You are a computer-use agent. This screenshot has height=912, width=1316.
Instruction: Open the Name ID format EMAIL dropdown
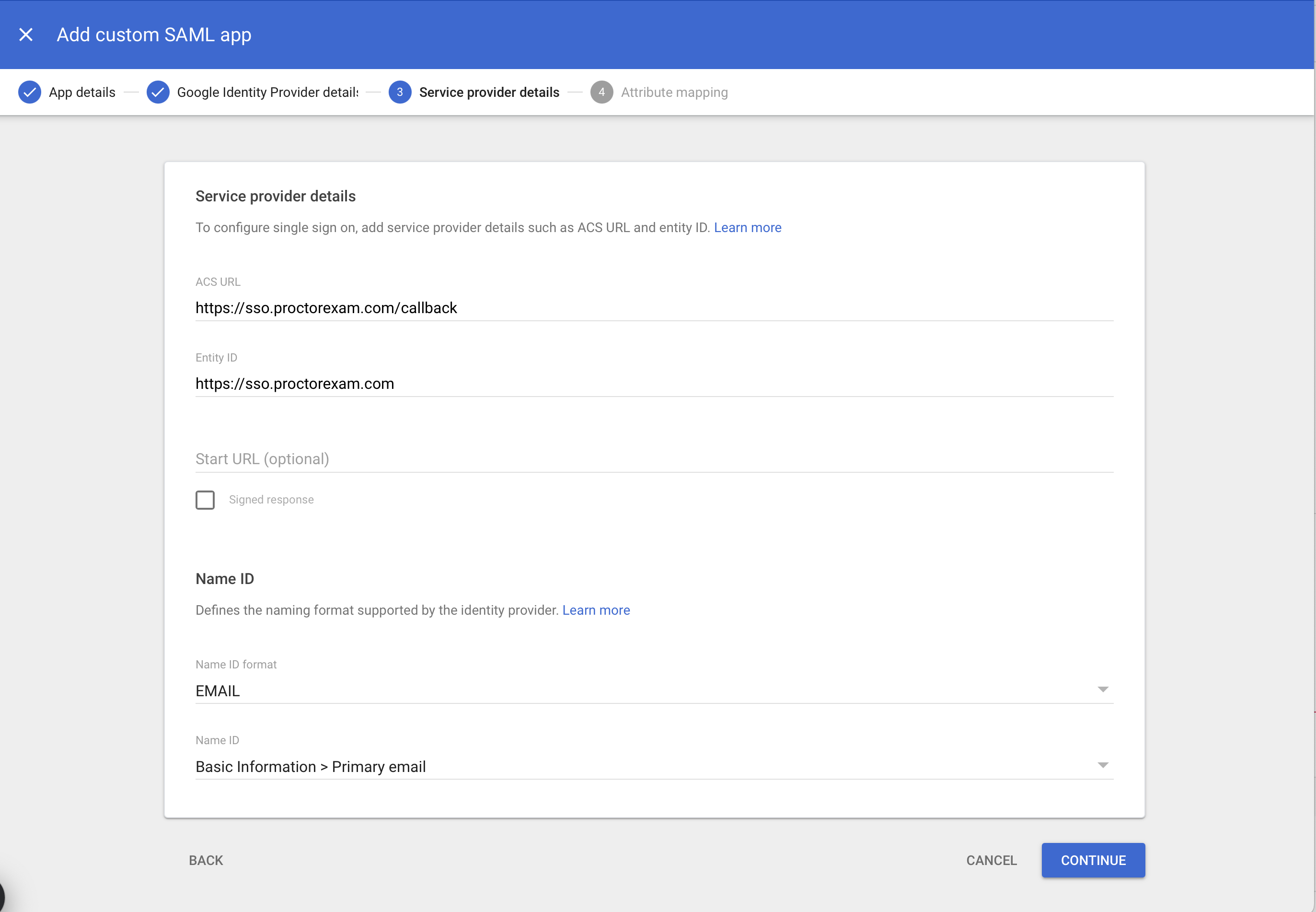[x=654, y=691]
